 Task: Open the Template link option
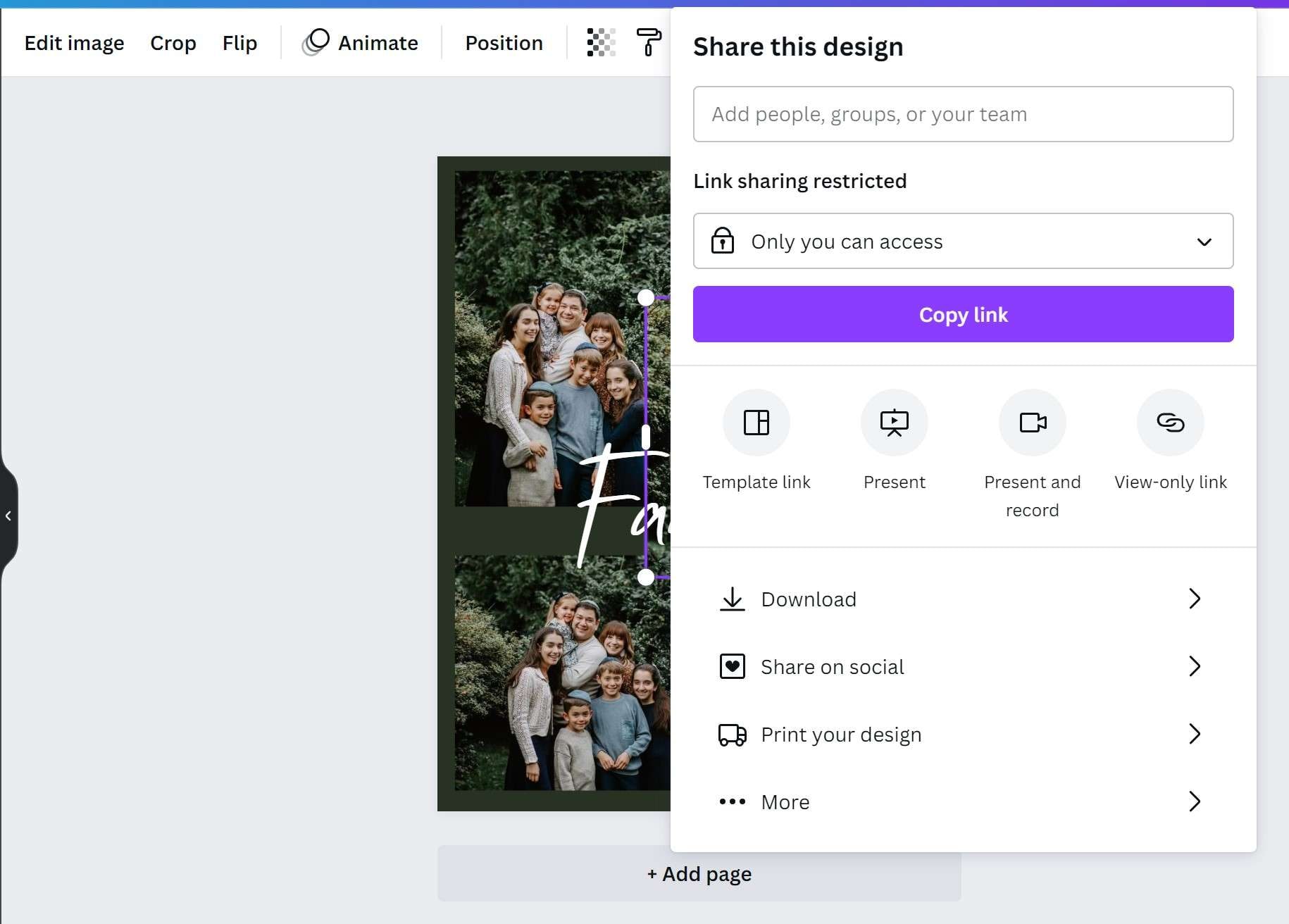[x=756, y=423]
